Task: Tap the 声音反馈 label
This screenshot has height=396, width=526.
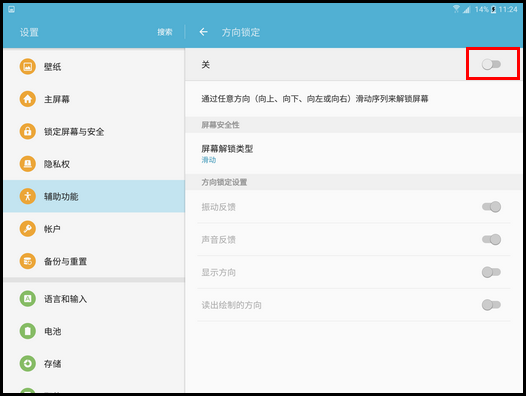Action: [x=218, y=240]
